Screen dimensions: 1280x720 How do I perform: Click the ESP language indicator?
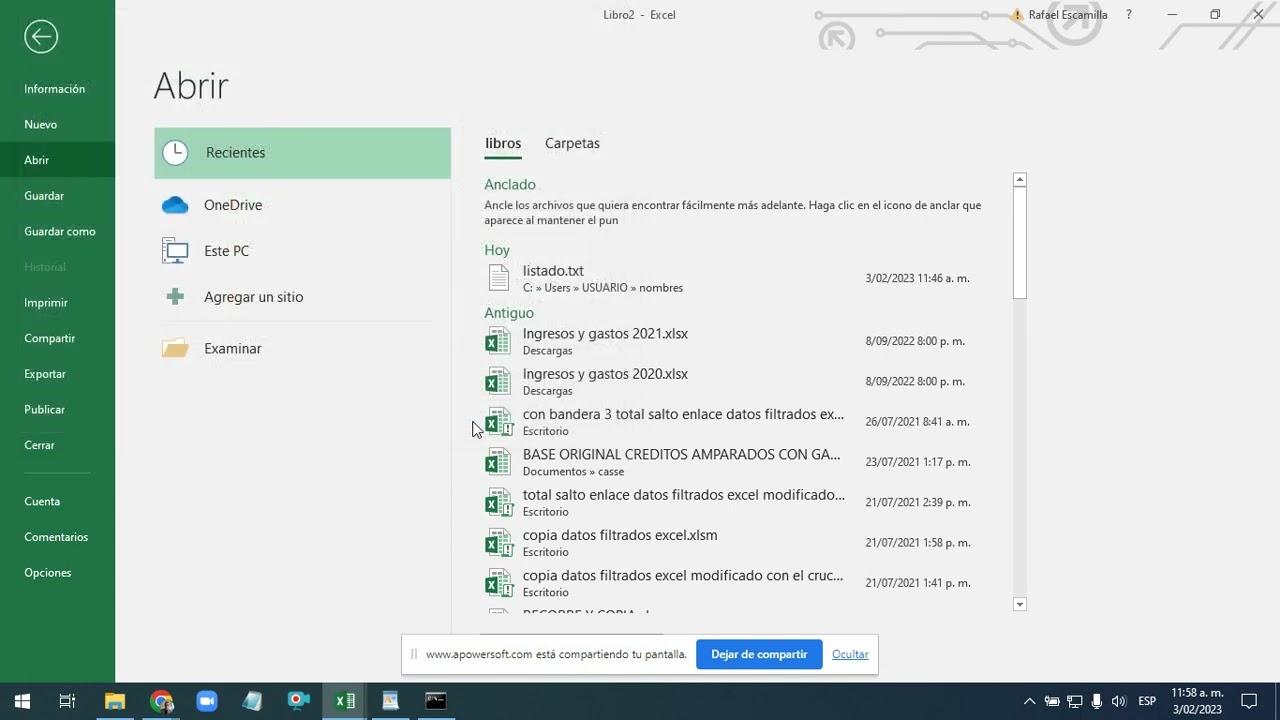click(x=1147, y=701)
